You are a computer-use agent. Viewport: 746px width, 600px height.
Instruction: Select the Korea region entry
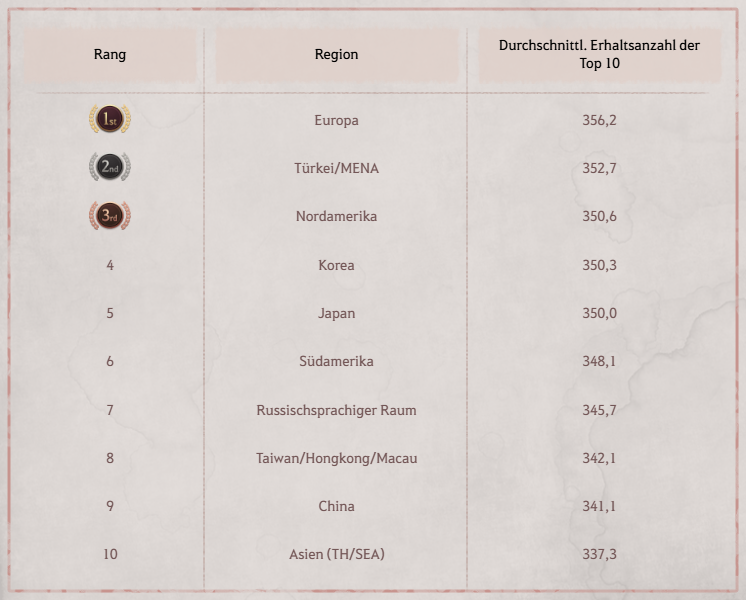point(336,265)
